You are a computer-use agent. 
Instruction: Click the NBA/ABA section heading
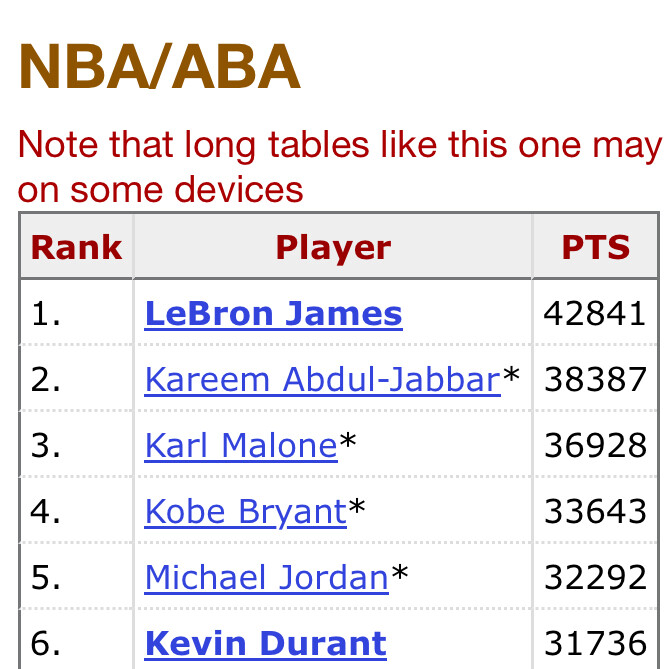pyautogui.click(x=159, y=67)
